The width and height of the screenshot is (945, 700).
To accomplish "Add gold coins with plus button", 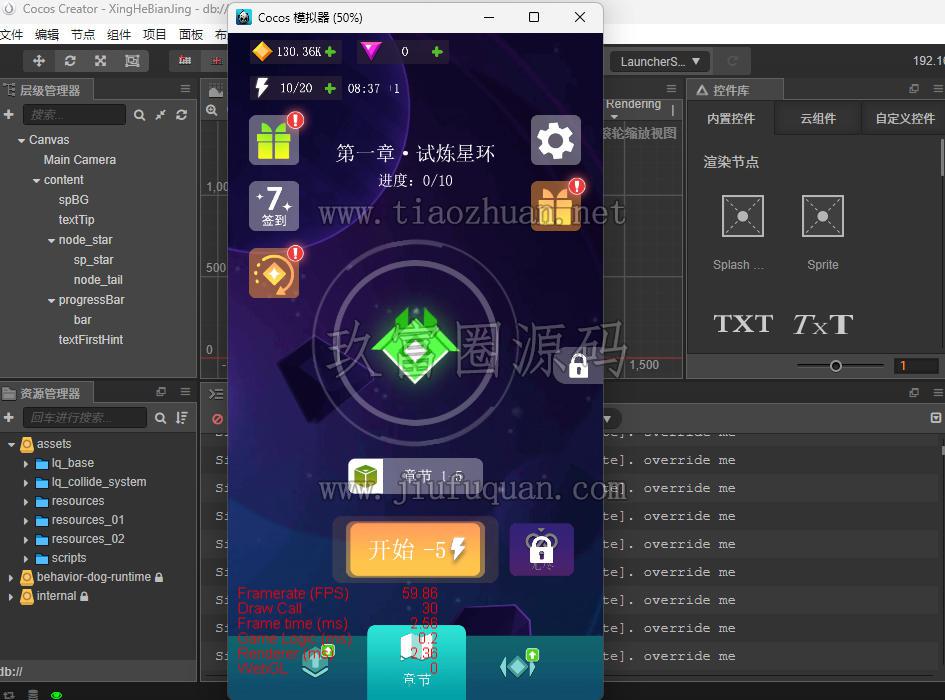I will [x=330, y=52].
